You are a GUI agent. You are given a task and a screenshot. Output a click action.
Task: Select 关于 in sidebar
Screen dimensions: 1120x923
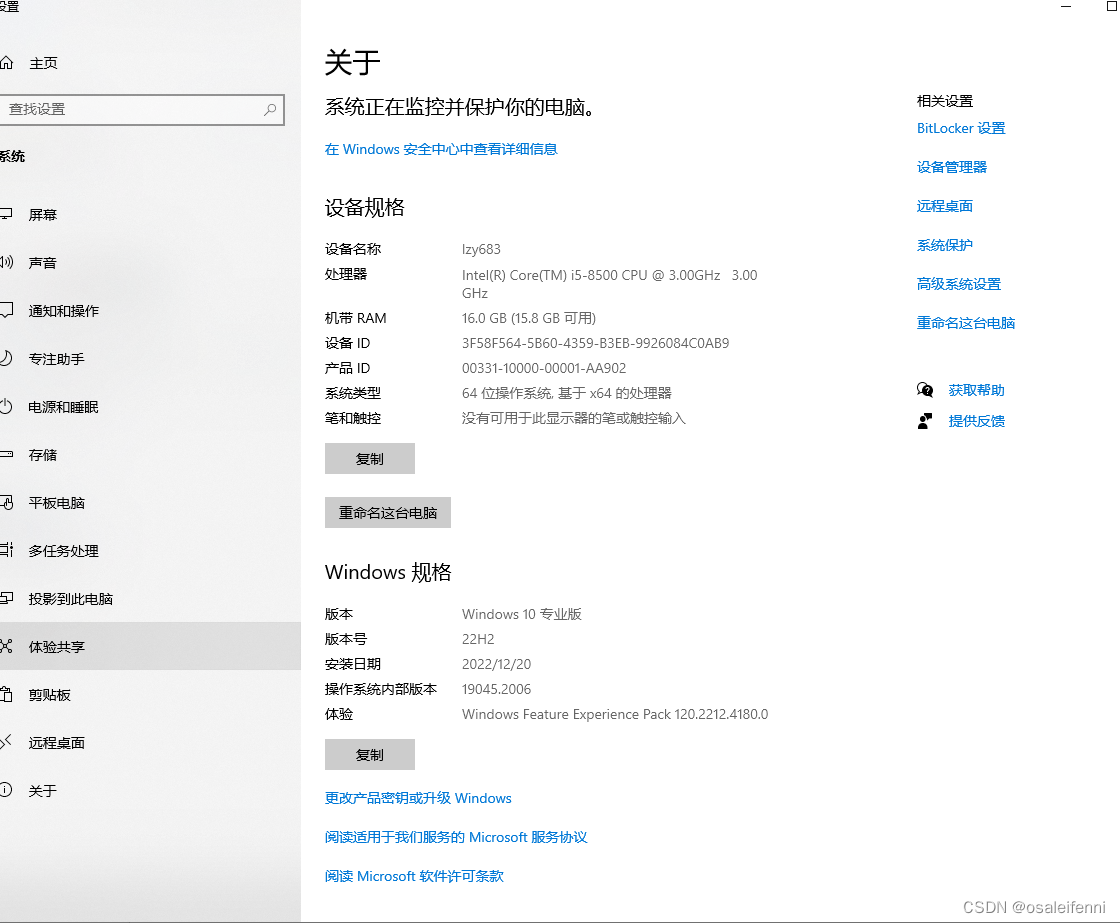(42, 790)
